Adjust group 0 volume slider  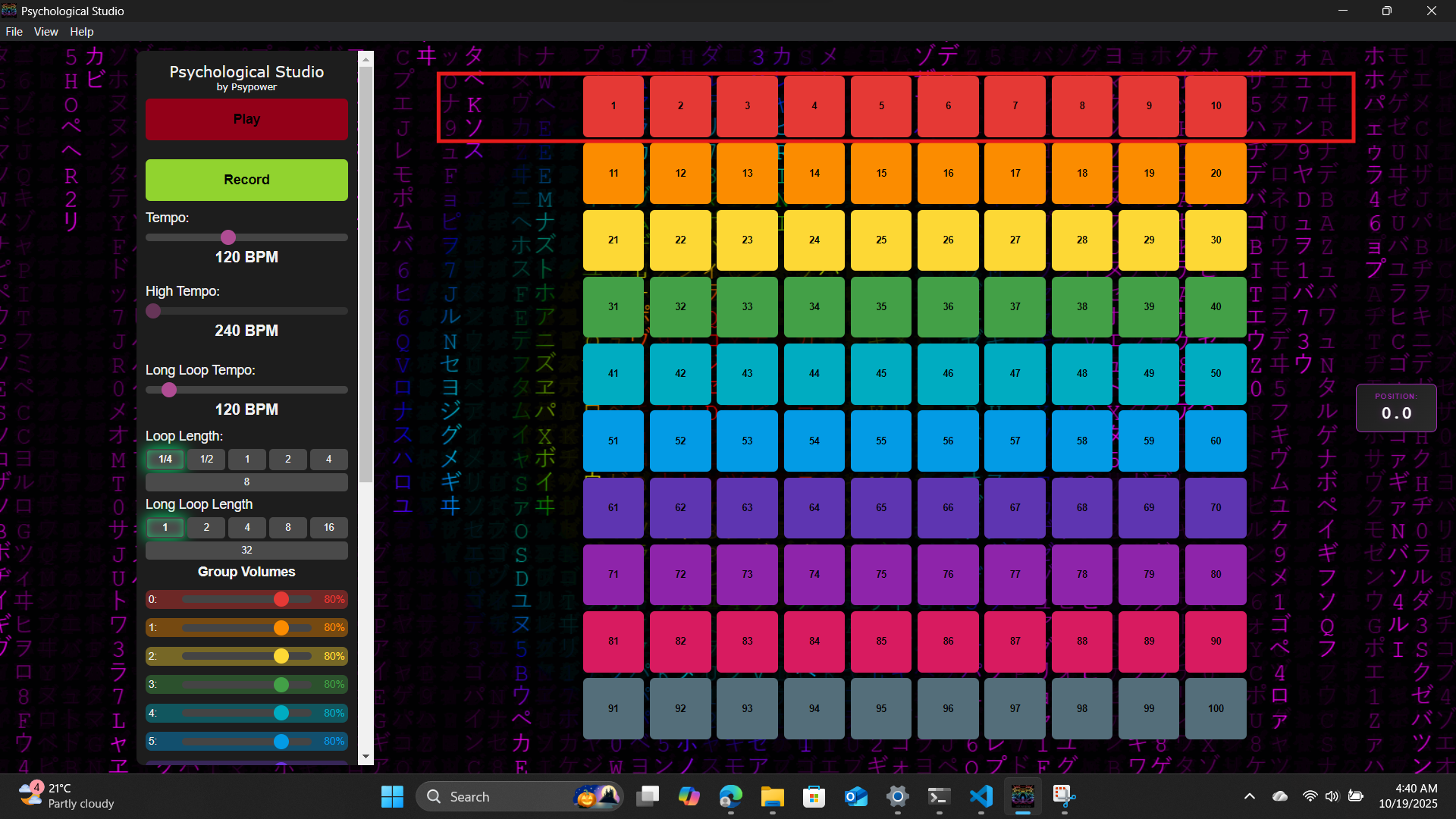[x=281, y=599]
